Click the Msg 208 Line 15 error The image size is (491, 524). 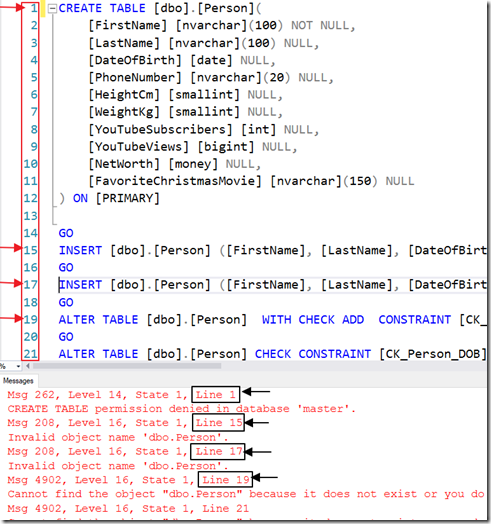[125, 423]
